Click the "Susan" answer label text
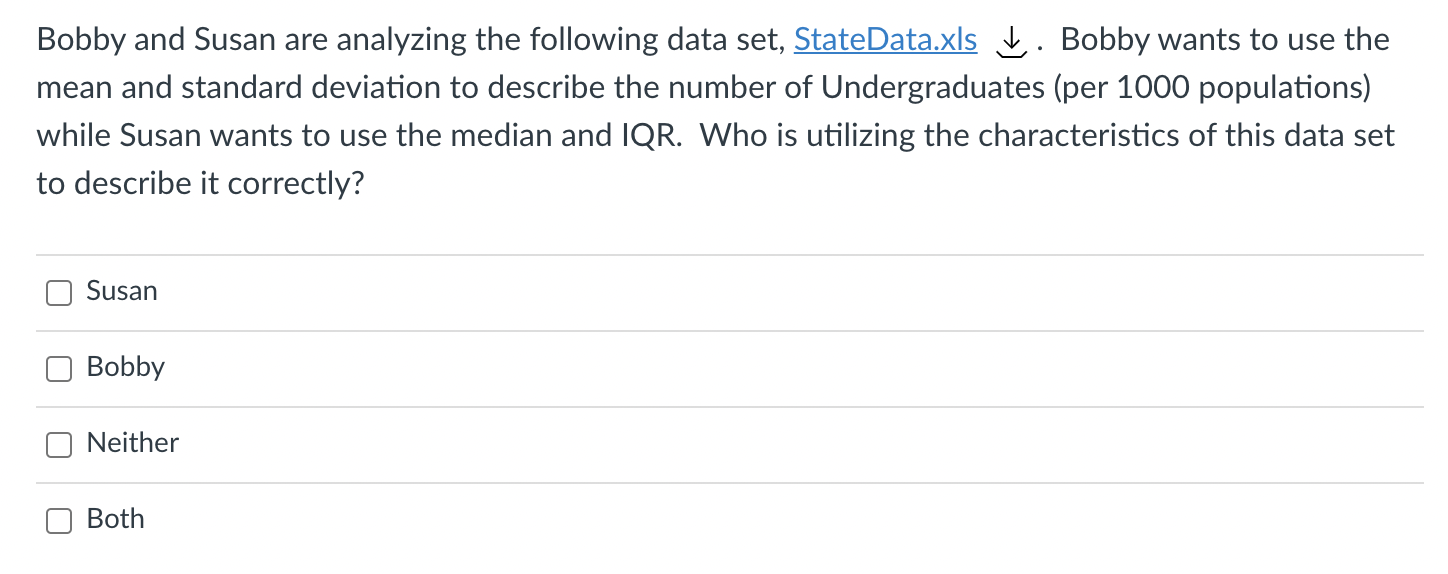The width and height of the screenshot is (1448, 574). (x=122, y=291)
